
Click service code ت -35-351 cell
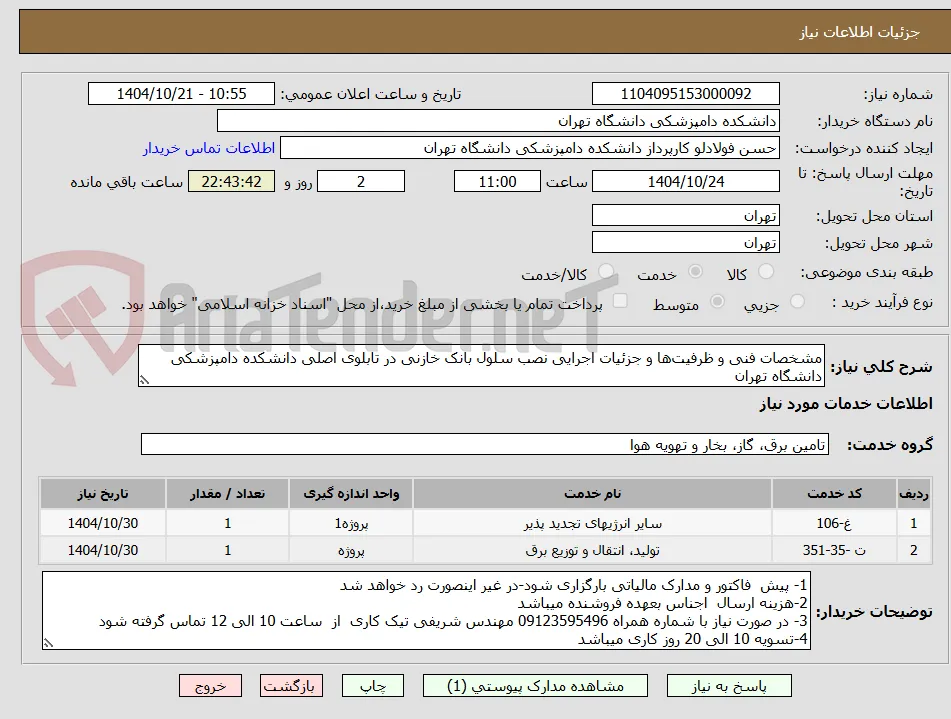[834, 550]
